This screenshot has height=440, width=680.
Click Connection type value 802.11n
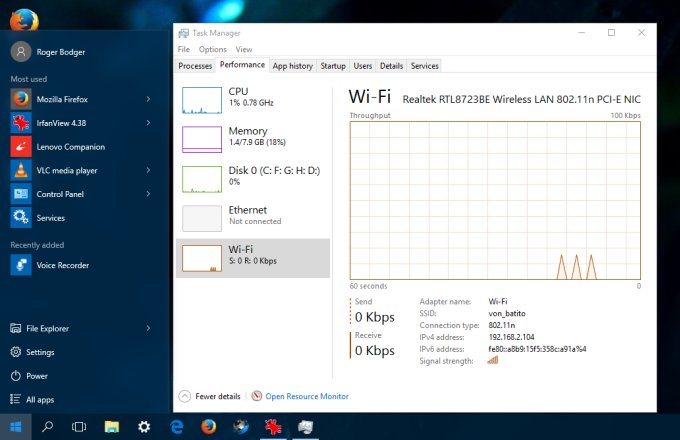point(502,325)
